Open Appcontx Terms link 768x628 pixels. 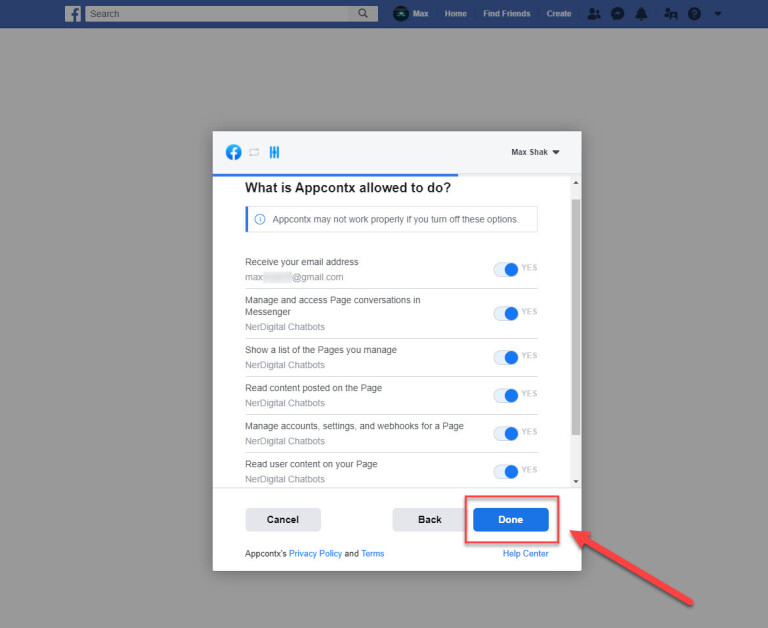[373, 554]
